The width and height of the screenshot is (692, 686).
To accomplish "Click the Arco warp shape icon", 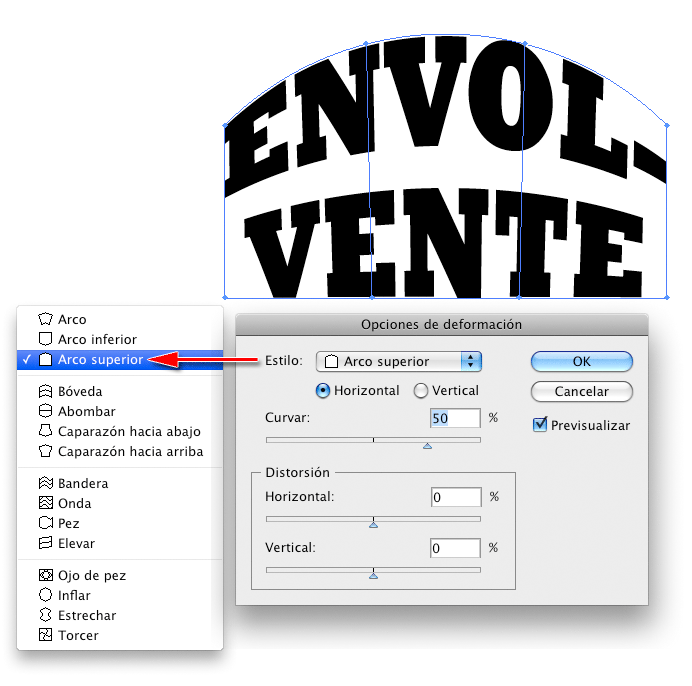I will (45, 319).
